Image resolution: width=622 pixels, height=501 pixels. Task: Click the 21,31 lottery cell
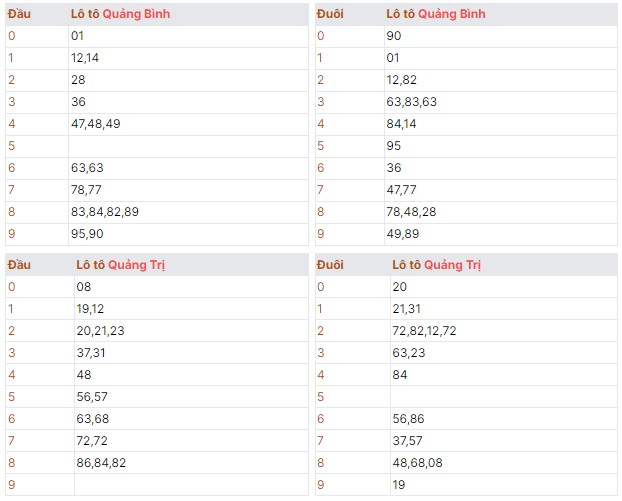(x=407, y=309)
